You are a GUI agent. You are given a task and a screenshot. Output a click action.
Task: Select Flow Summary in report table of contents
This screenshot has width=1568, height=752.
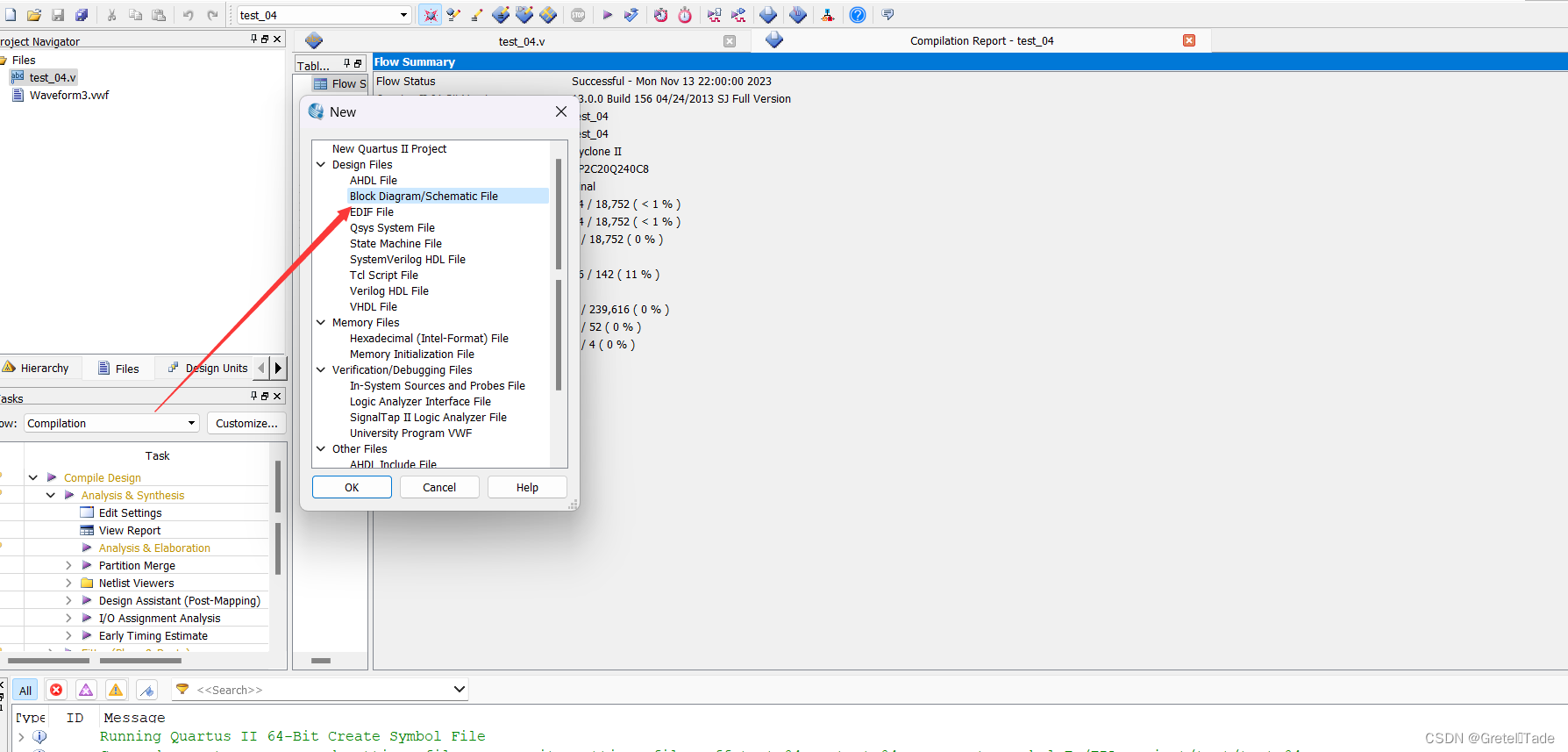pyautogui.click(x=340, y=83)
